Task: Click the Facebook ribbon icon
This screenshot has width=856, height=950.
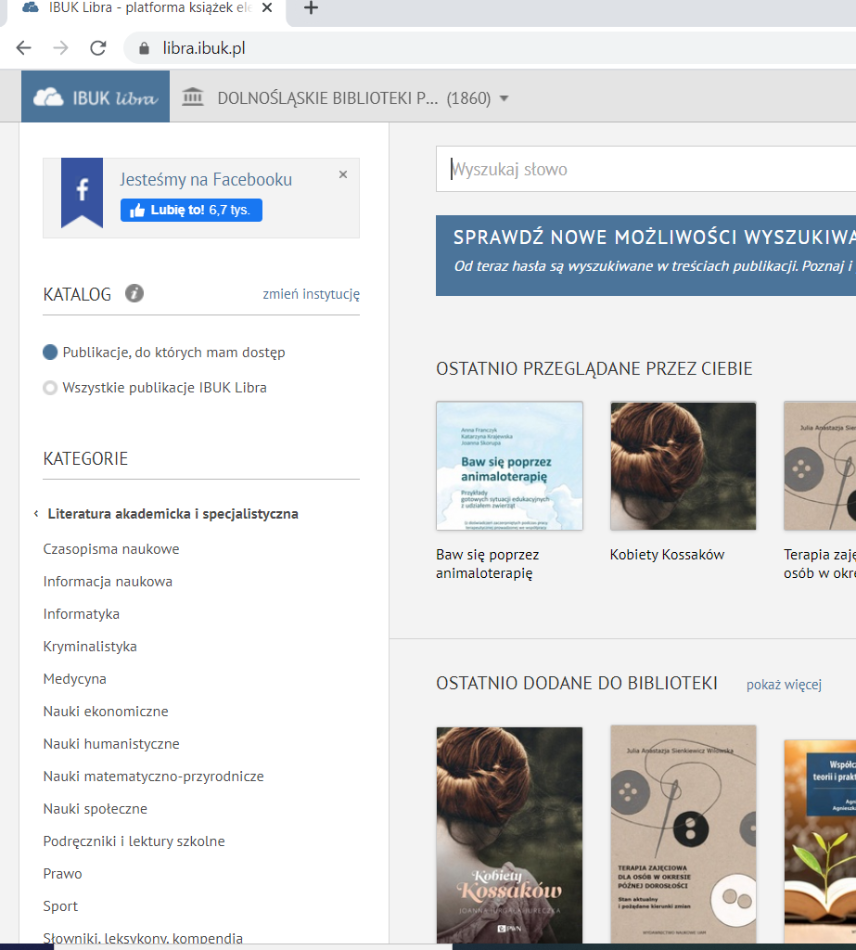Action: coord(82,192)
